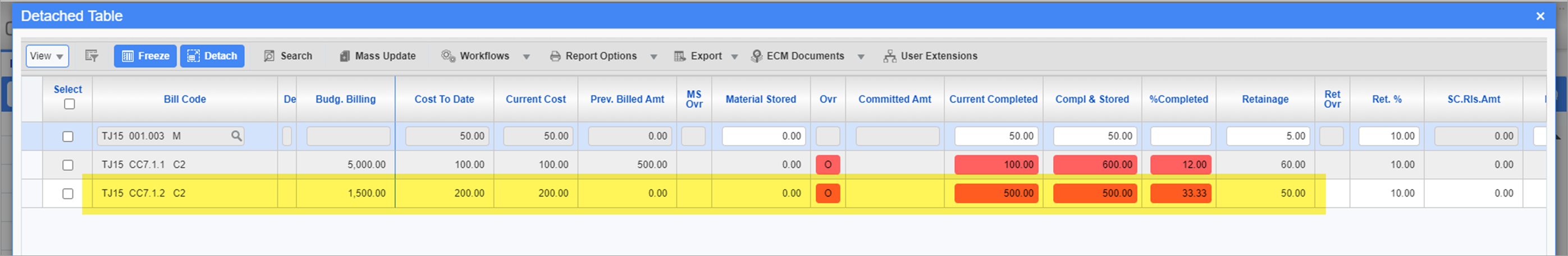Viewport: 1568px width, 256px height.
Task: Open Mass Update
Action: pyautogui.click(x=377, y=56)
